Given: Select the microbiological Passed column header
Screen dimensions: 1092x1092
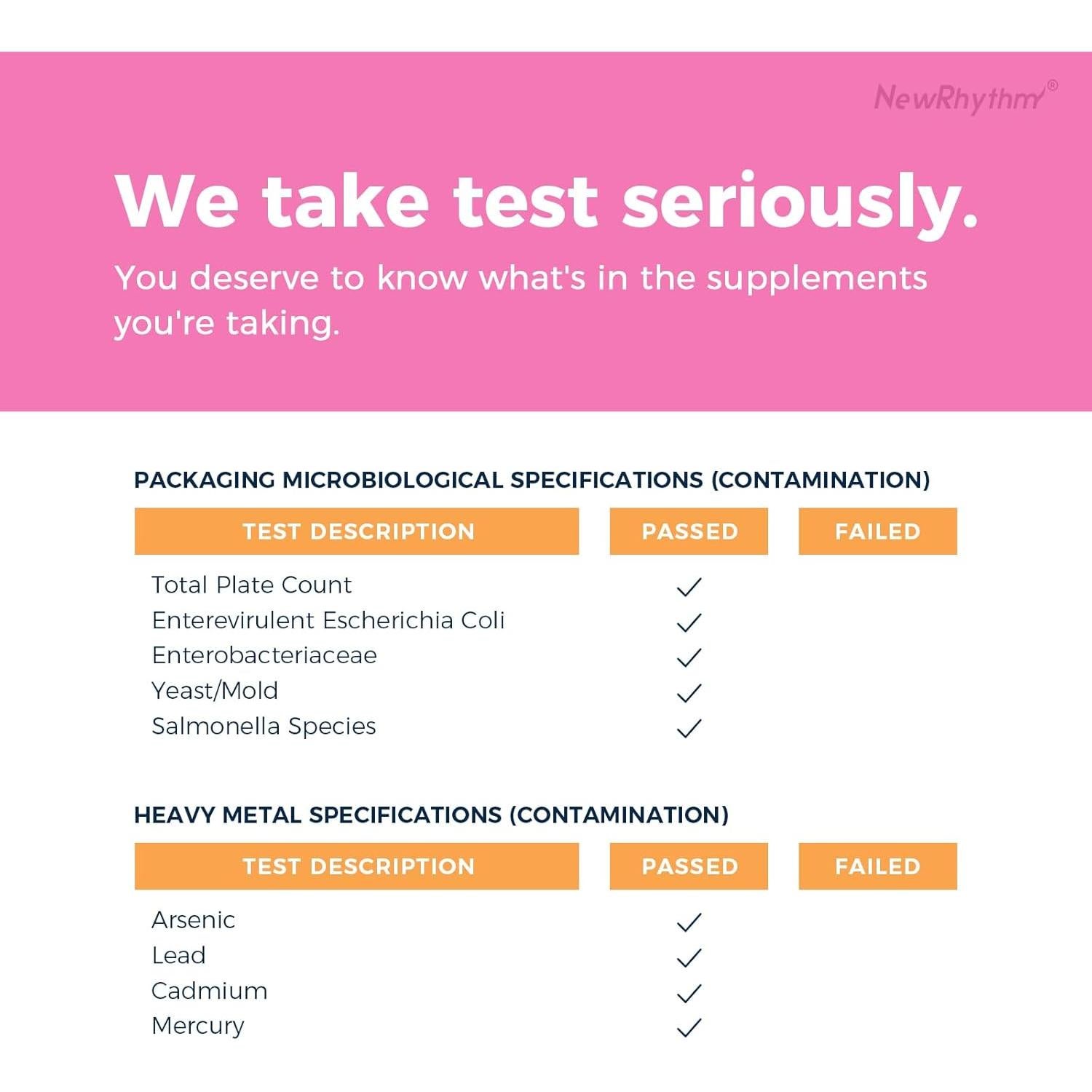Looking at the screenshot, I should (x=689, y=531).
